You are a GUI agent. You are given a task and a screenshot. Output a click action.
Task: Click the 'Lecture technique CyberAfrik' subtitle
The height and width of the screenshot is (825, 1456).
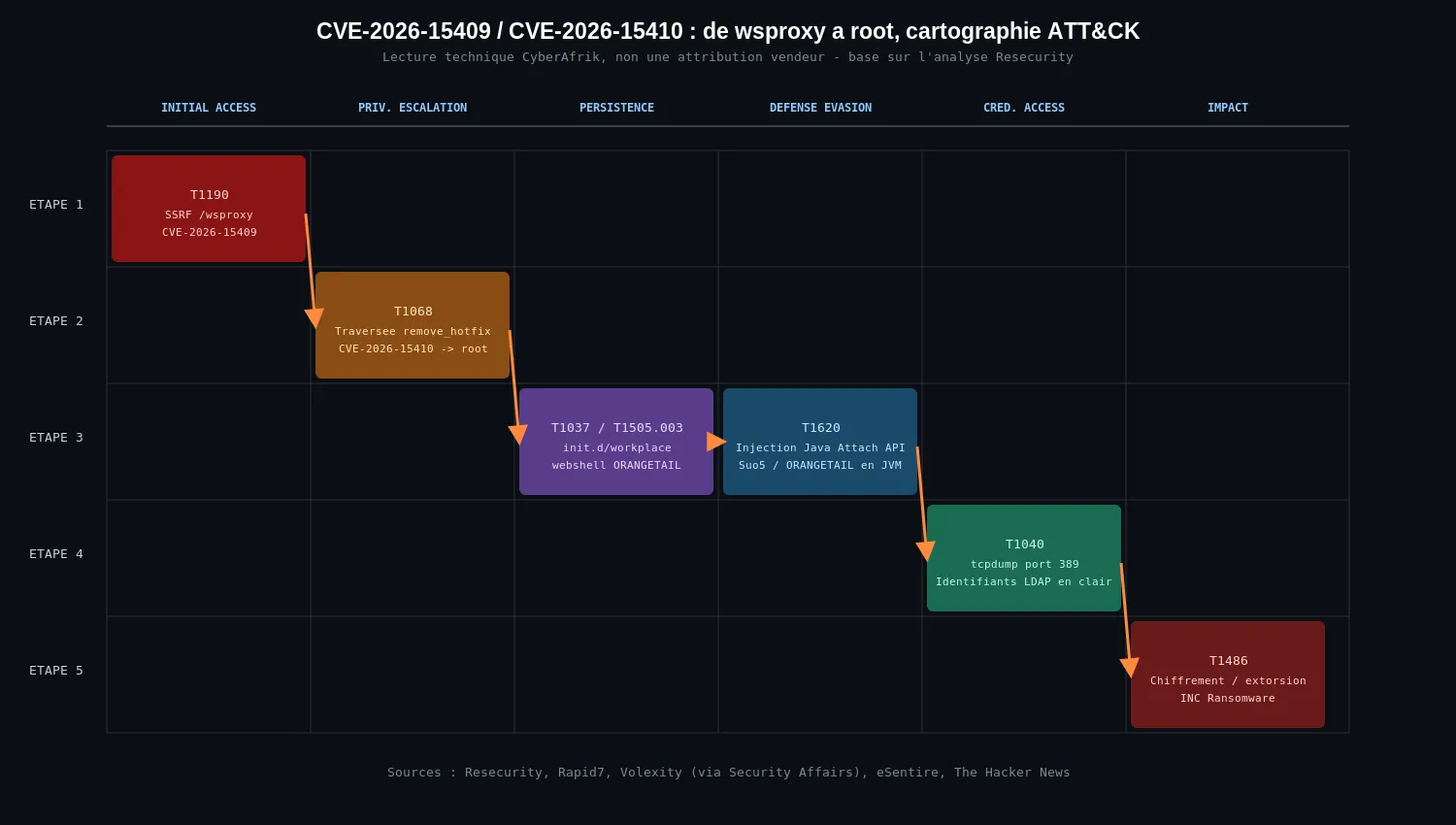coord(728,57)
